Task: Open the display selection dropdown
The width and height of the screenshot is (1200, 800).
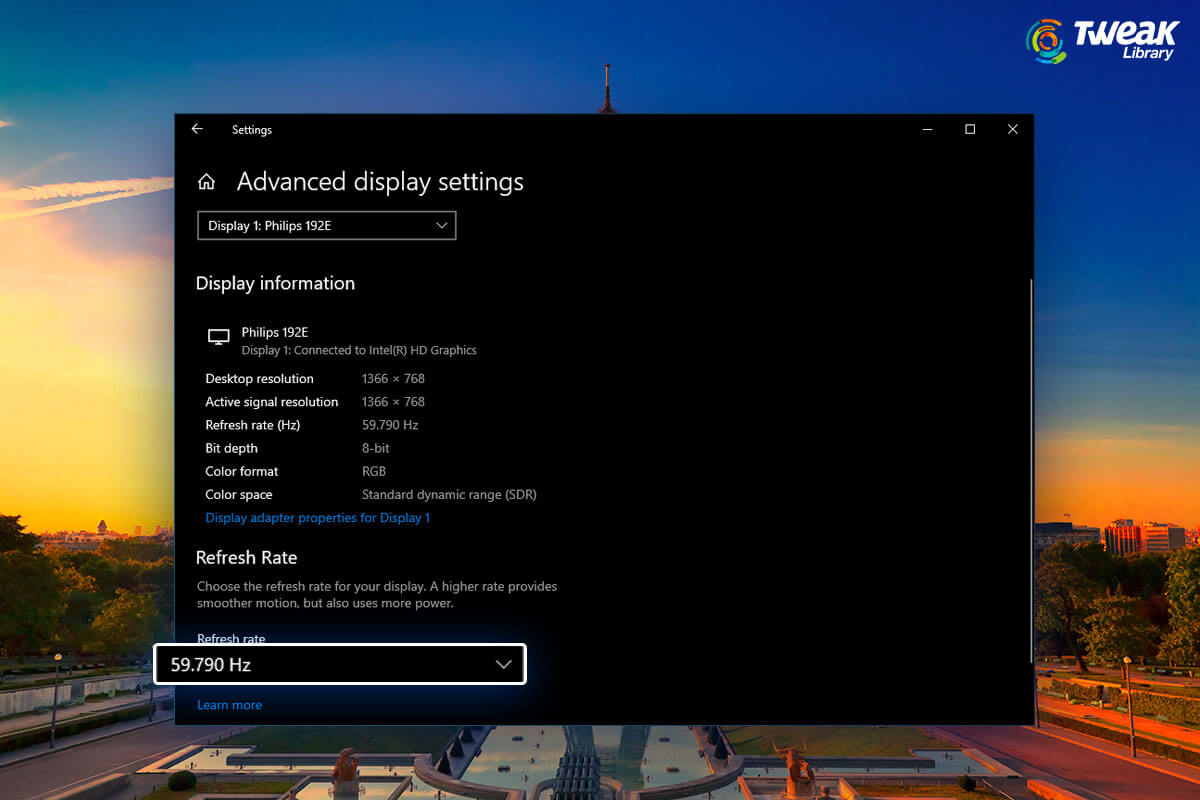Action: pyautogui.click(x=326, y=225)
